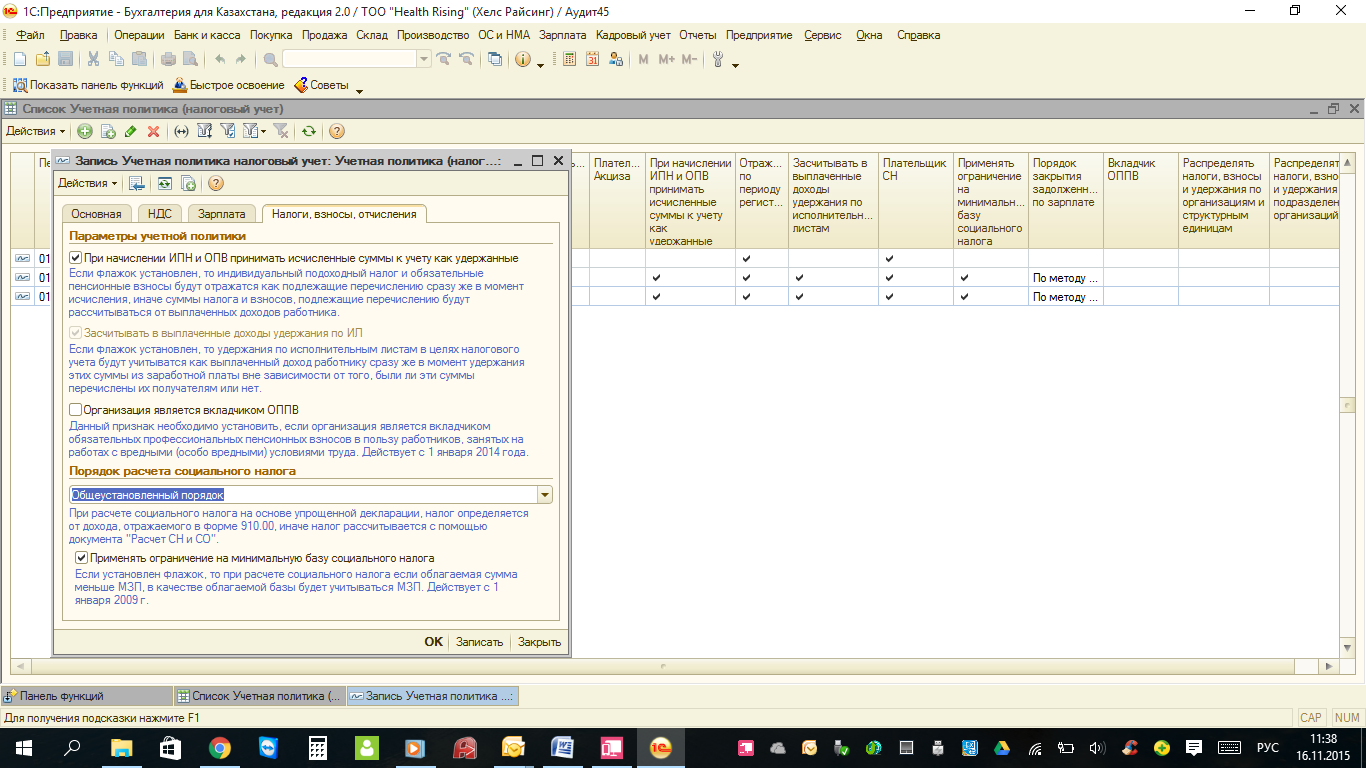Screen dimensions: 1366x768
Task: Click Советы button
Action: tap(321, 85)
